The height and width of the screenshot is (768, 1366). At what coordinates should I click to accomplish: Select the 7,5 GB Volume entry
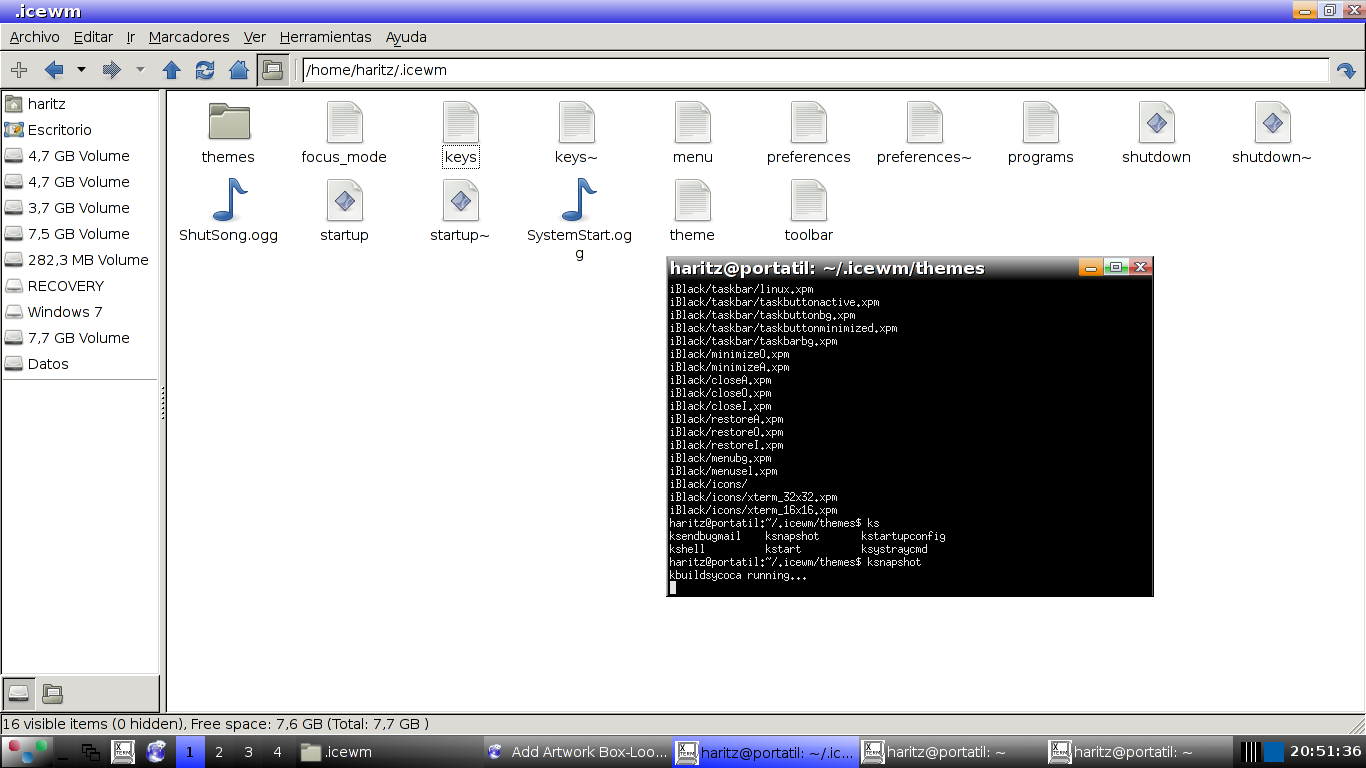point(80,234)
